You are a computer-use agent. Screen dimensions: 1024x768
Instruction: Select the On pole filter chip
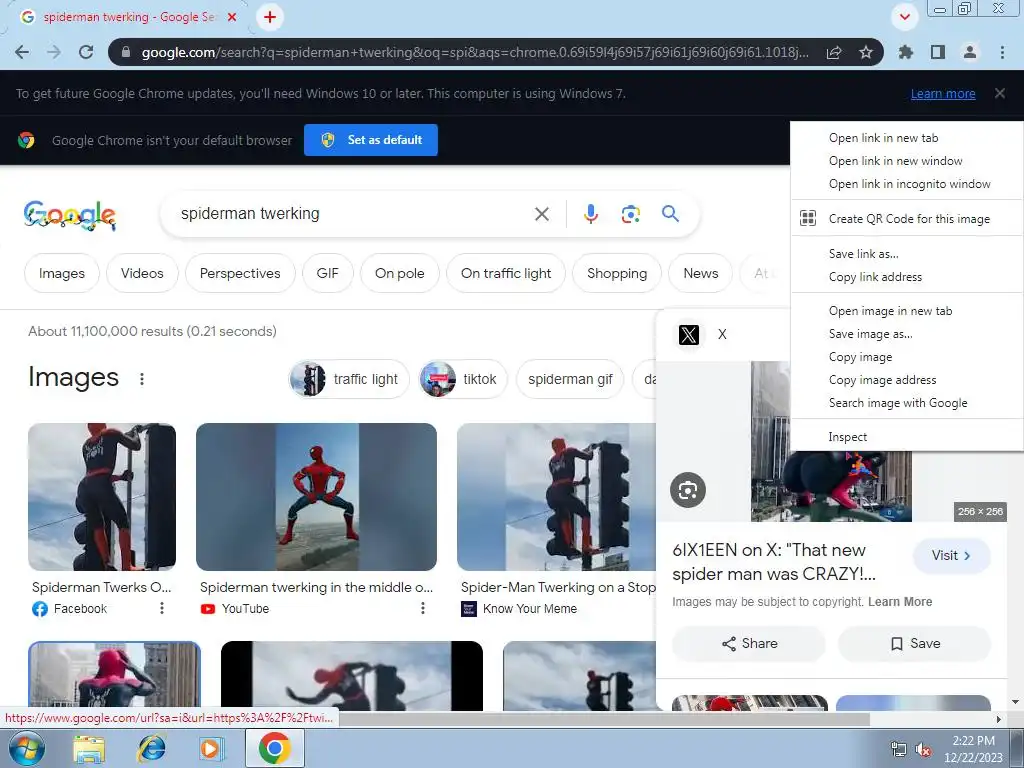[x=400, y=274]
